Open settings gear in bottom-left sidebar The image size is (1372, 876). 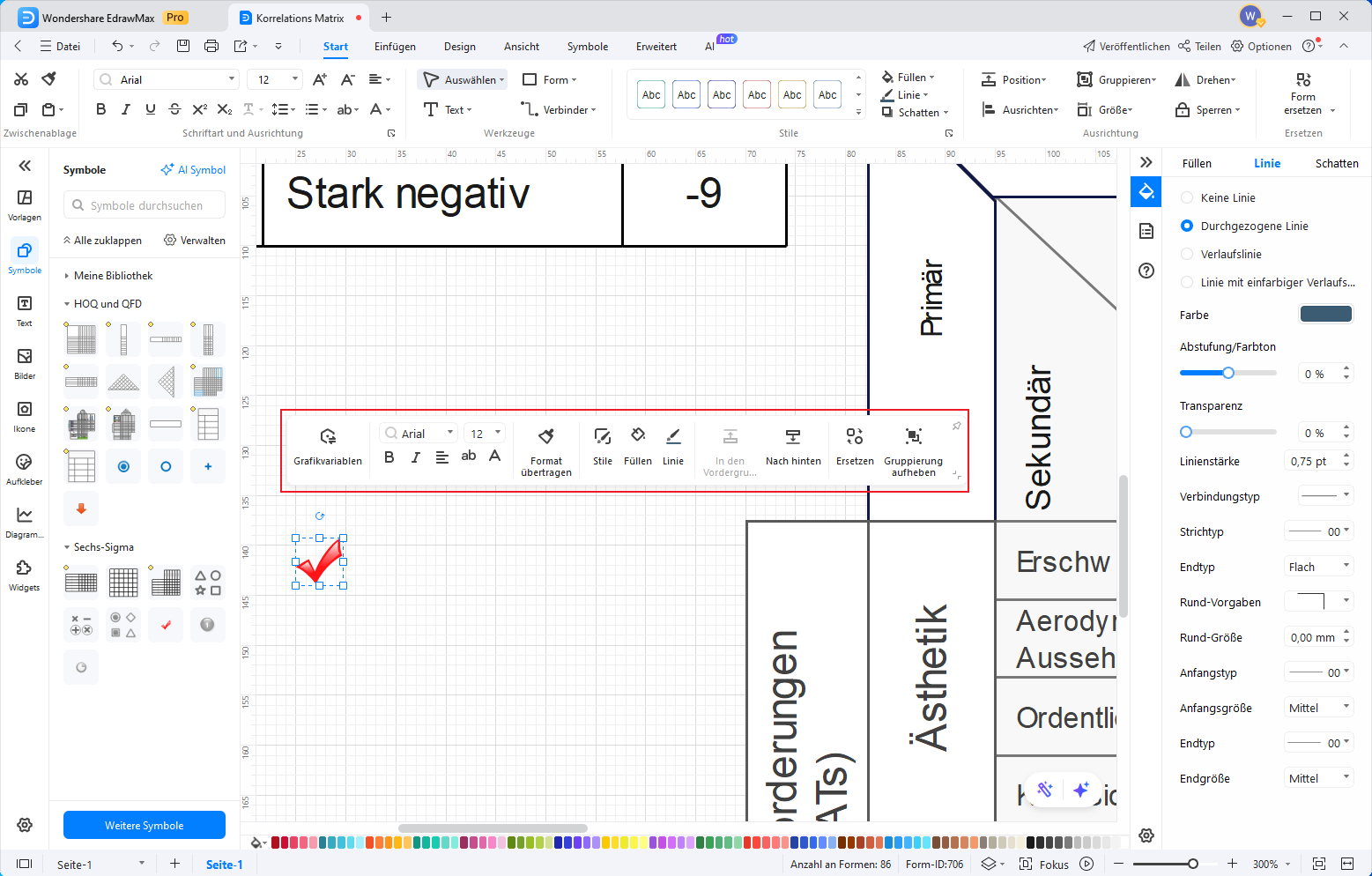click(x=25, y=825)
